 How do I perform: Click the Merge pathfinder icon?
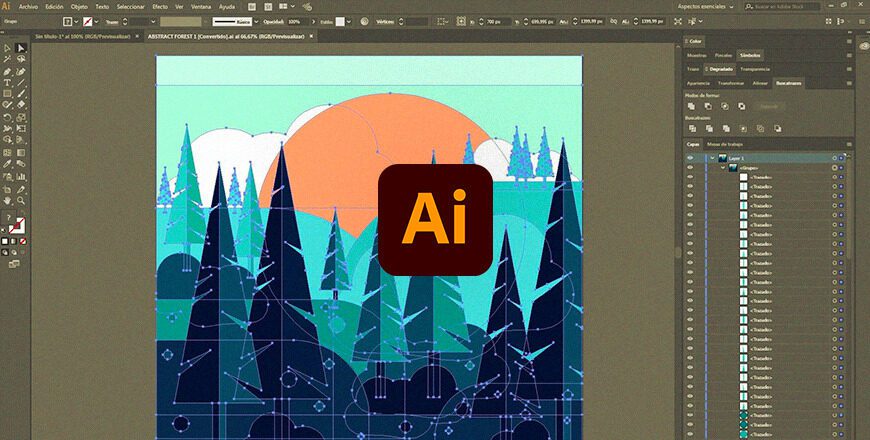point(726,128)
